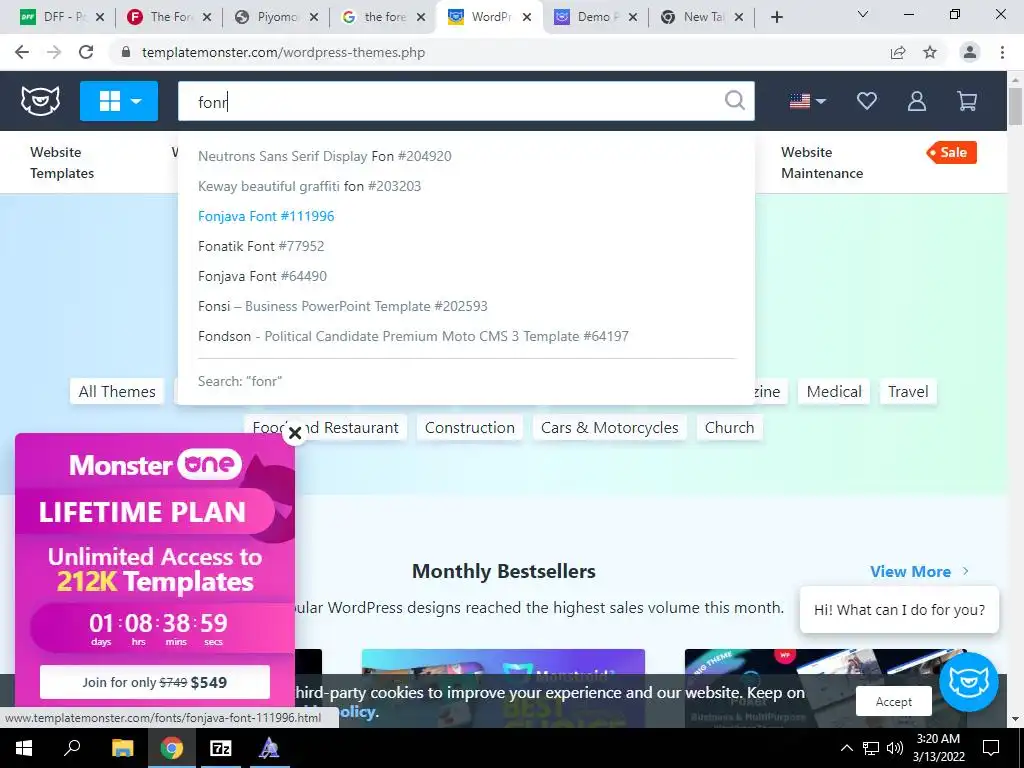Open the rightmost bestseller theme thumbnail
The width and height of the screenshot is (1024, 768).
[x=825, y=688]
